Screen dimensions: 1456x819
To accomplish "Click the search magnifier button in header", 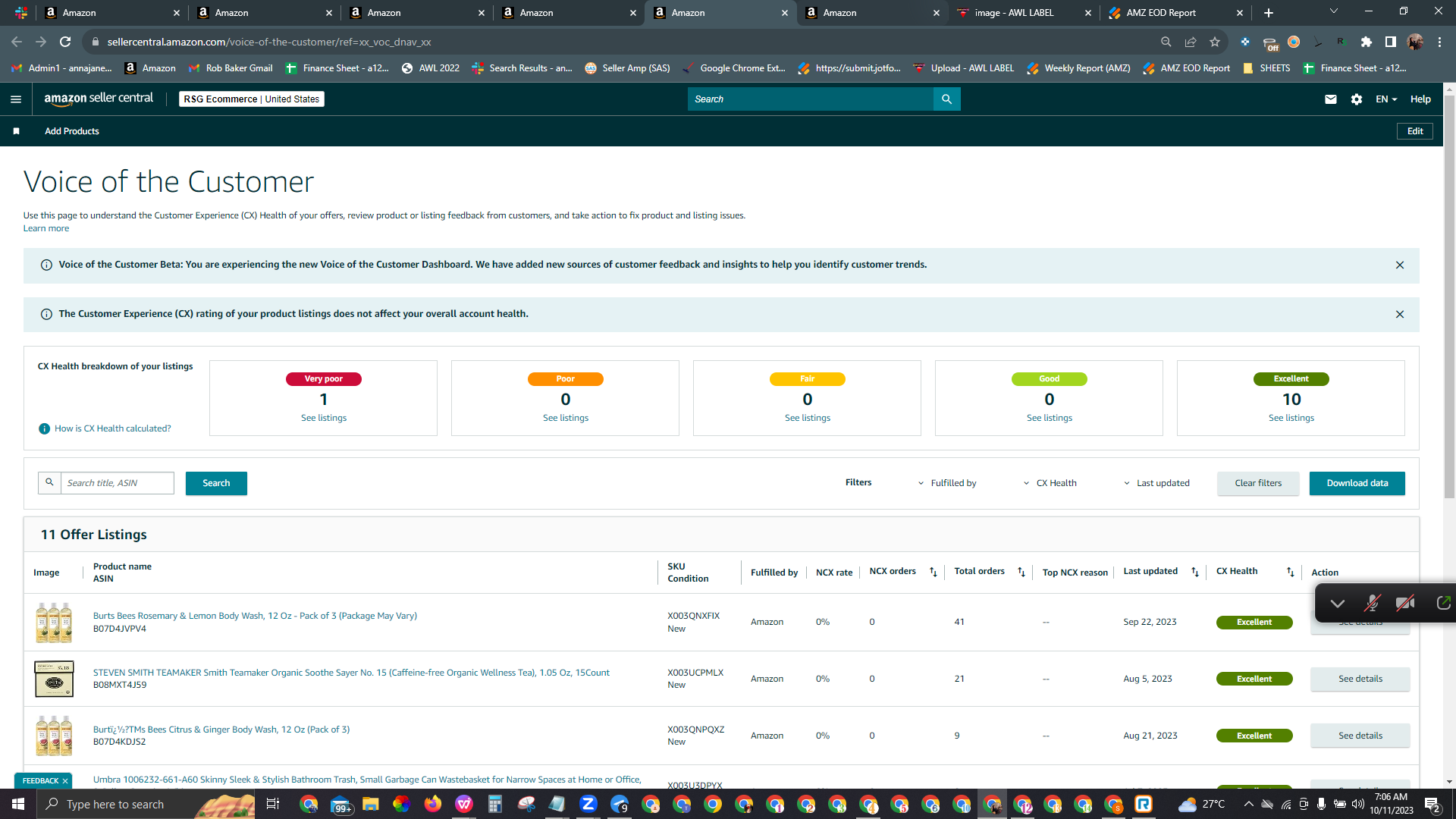I will tap(946, 99).
